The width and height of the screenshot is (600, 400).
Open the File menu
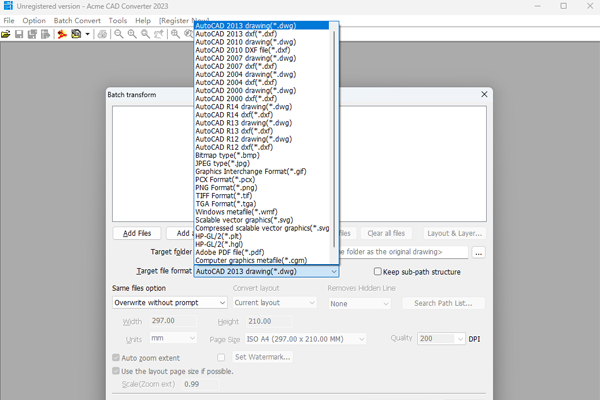click(9, 21)
